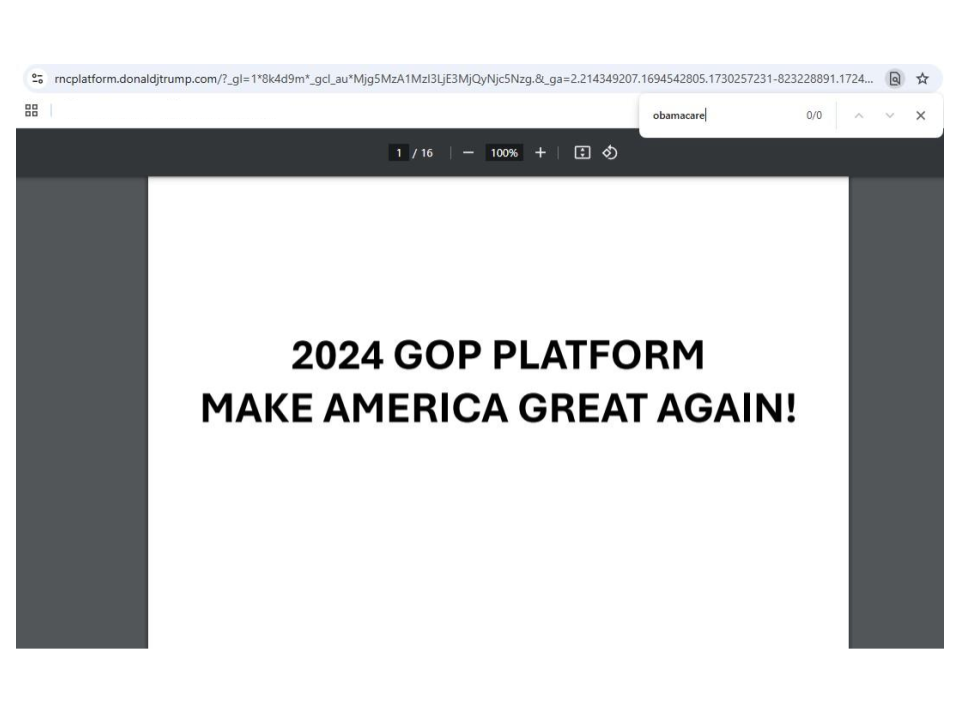The width and height of the screenshot is (960, 720).
Task: Rotate the PDF counterclockwise
Action: (x=610, y=153)
